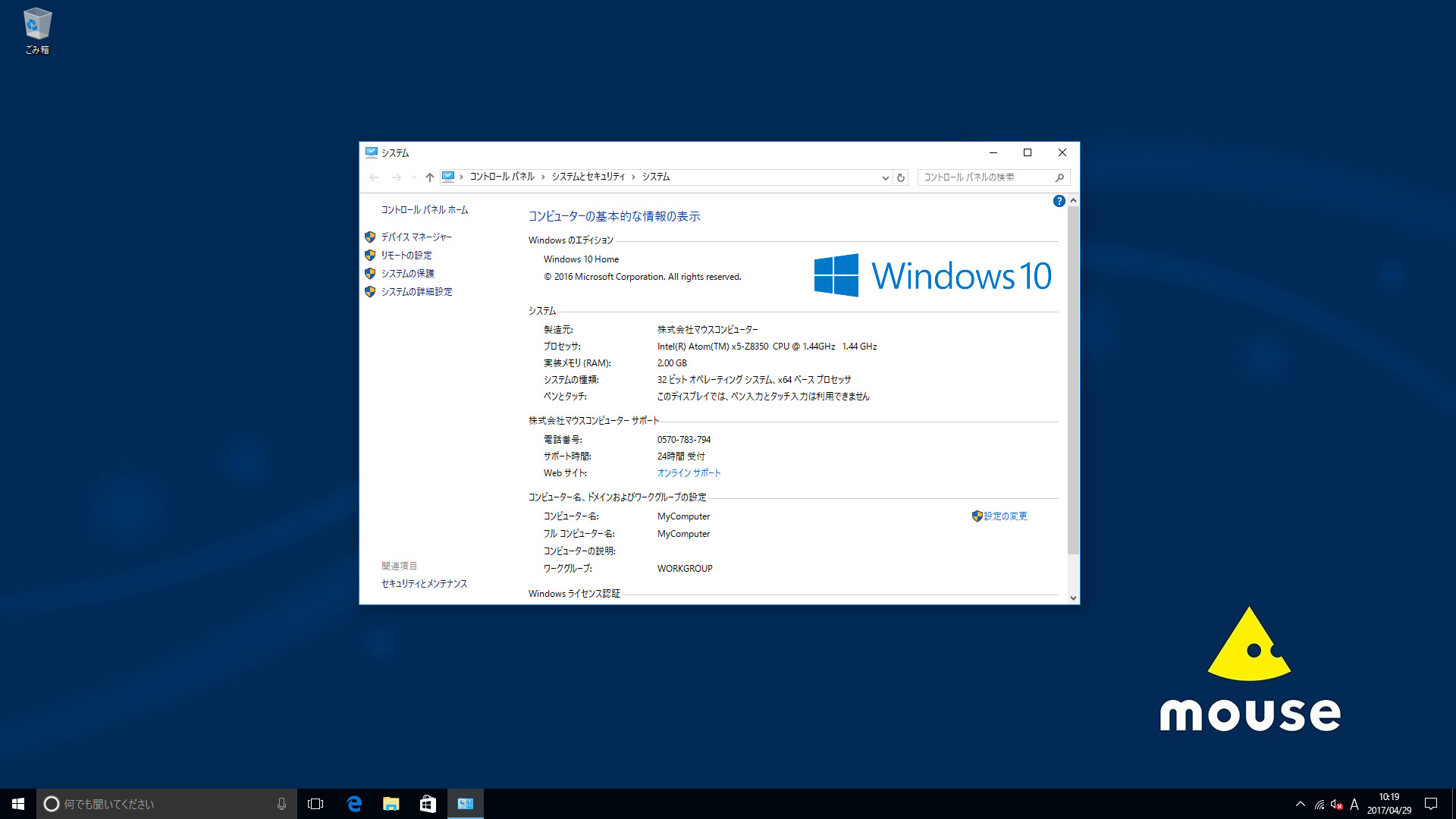Screen dimensions: 1456x819
Task: Open the オンライン サポート link
Action: tap(689, 472)
